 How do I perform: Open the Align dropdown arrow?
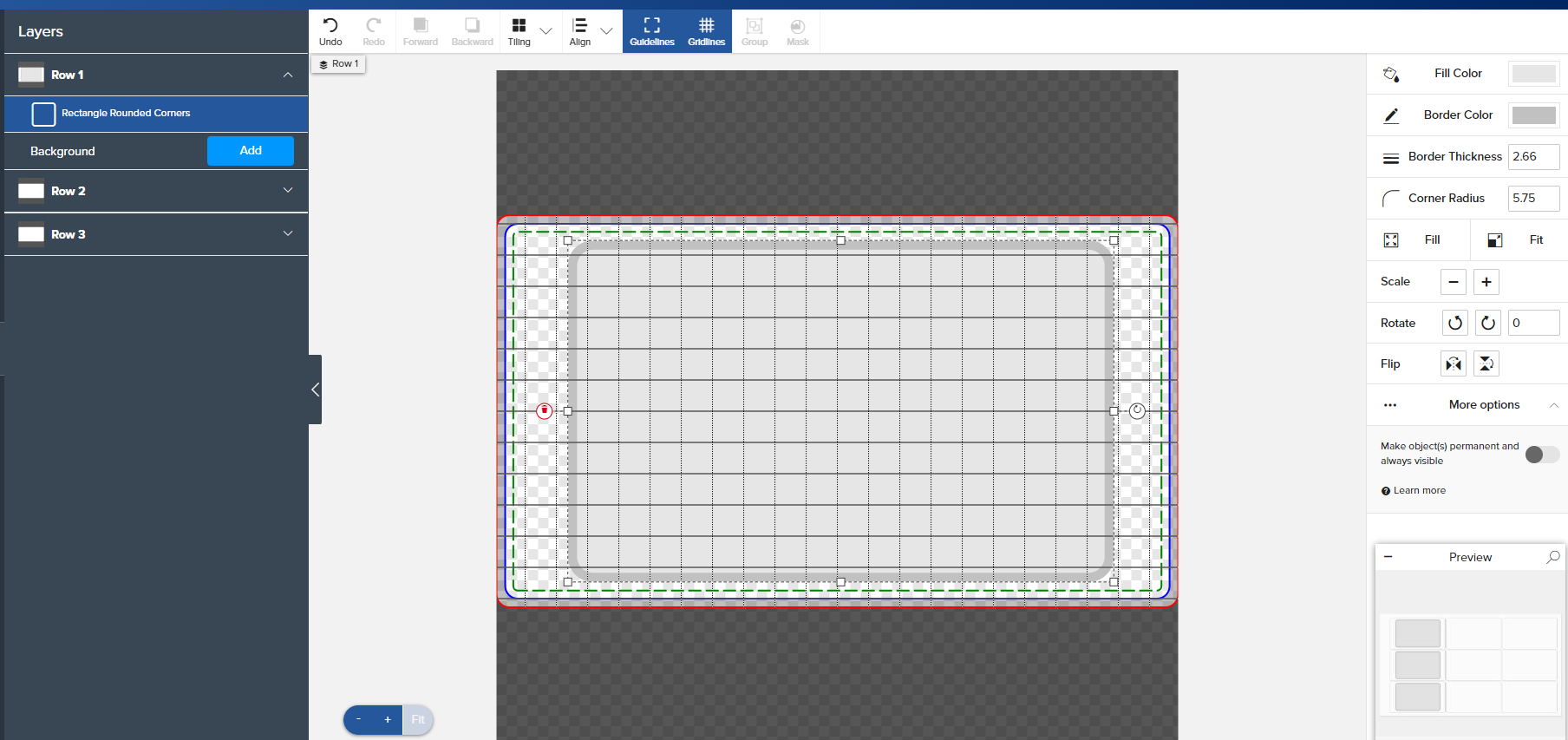click(x=607, y=31)
